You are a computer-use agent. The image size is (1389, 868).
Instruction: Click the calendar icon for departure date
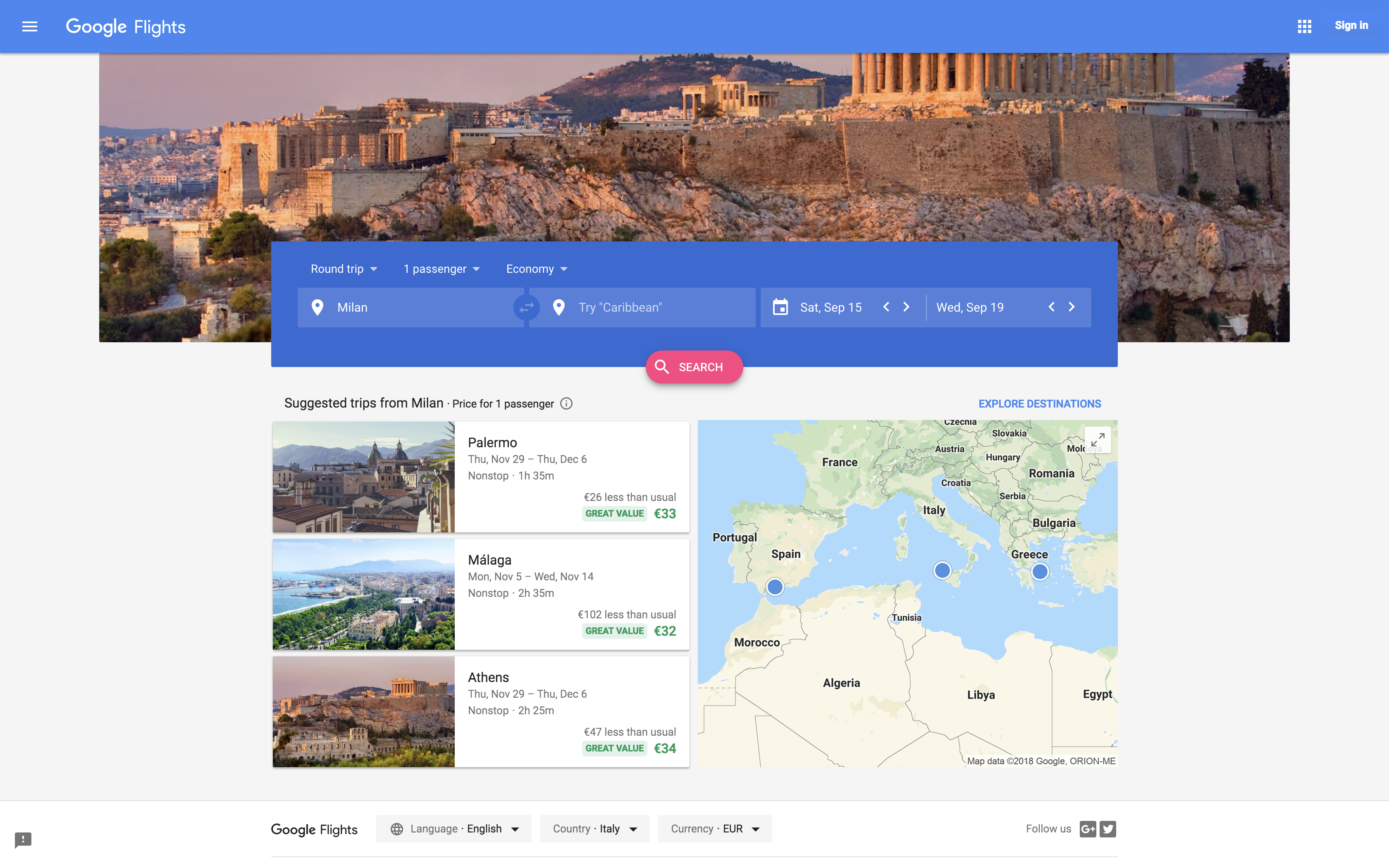tap(780, 308)
